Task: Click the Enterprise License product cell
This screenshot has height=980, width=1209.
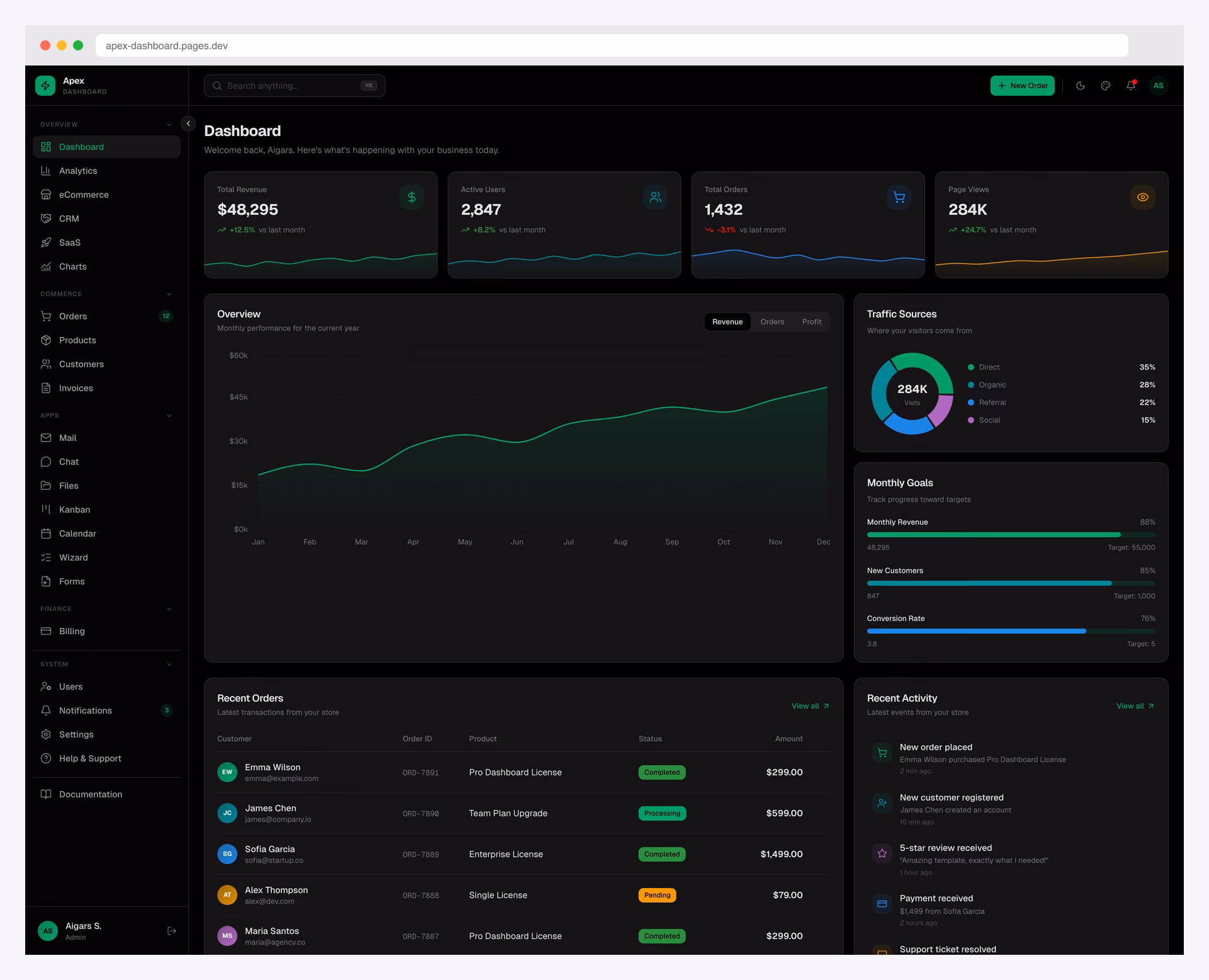Action: [506, 854]
